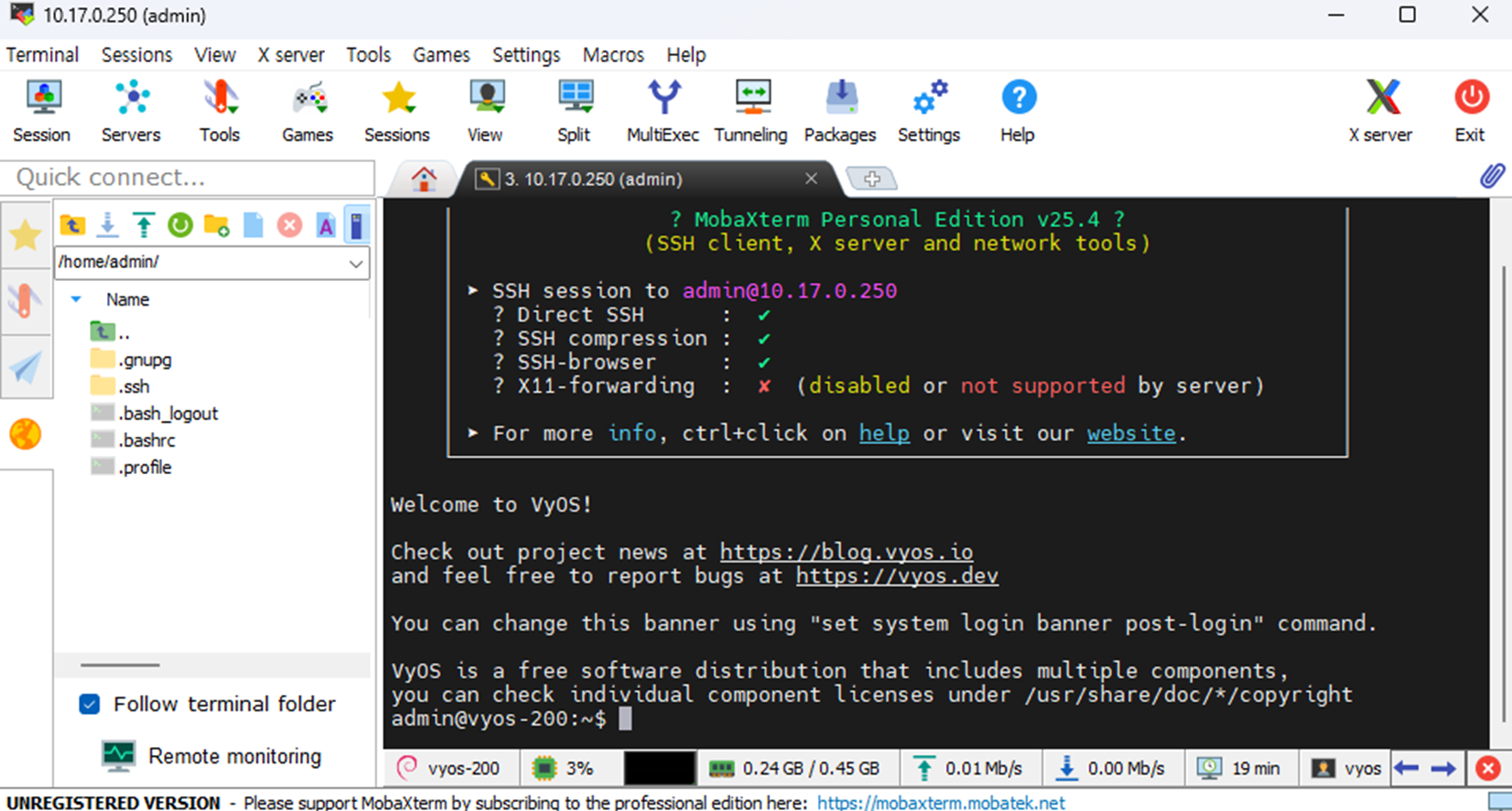The height and width of the screenshot is (811, 1512).
Task: Toggle the Follow terminal folder checkbox
Action: click(x=90, y=704)
